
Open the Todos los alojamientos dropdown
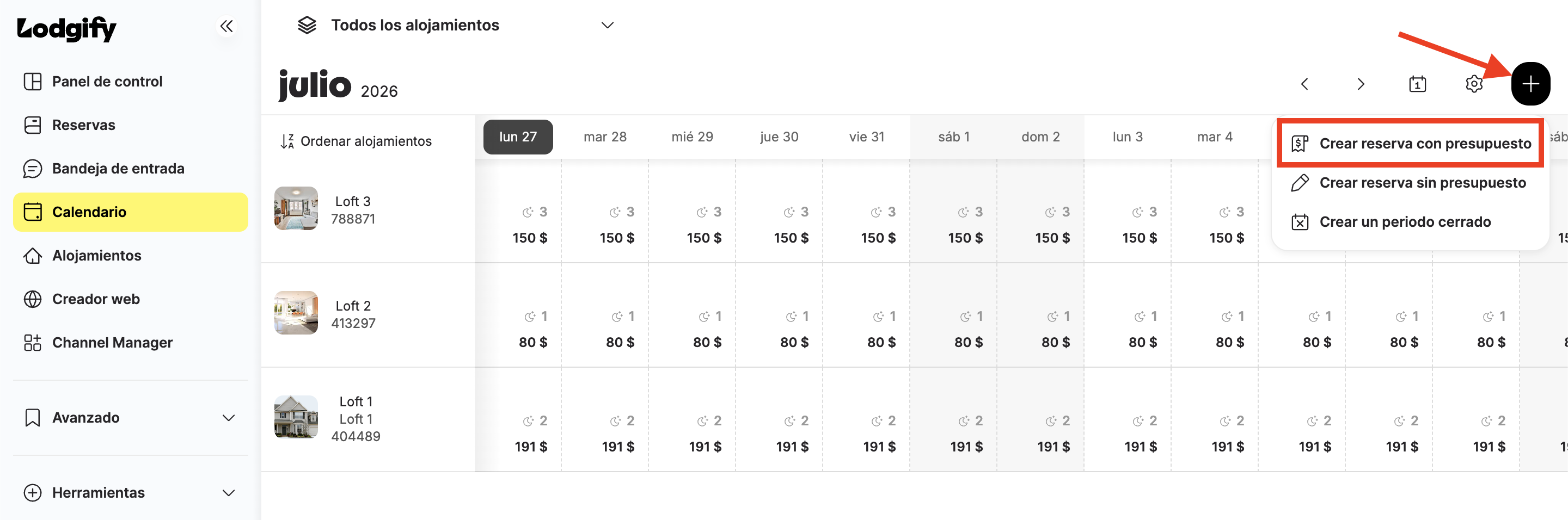click(455, 25)
